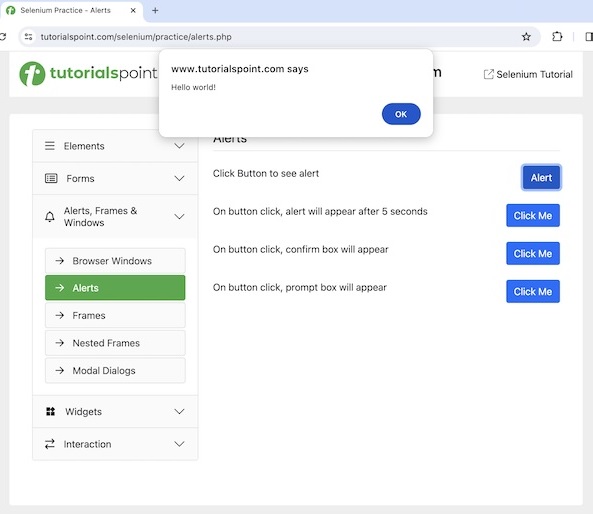Screen dimensions: 593x514
Task: Expand the Interaction section chevron
Action: click(x=179, y=444)
